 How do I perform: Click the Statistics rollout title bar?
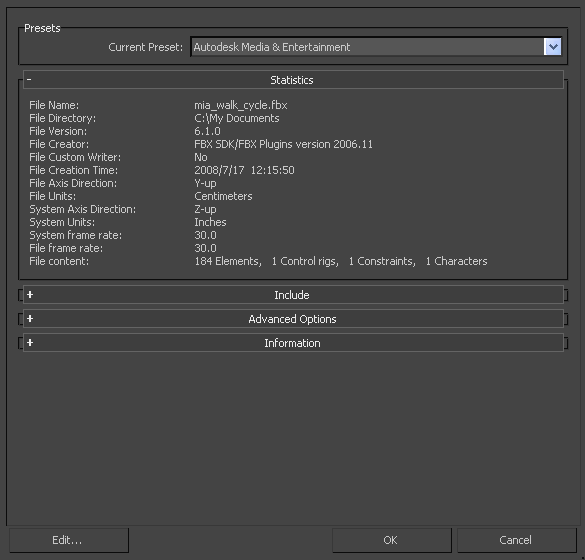pos(293,80)
